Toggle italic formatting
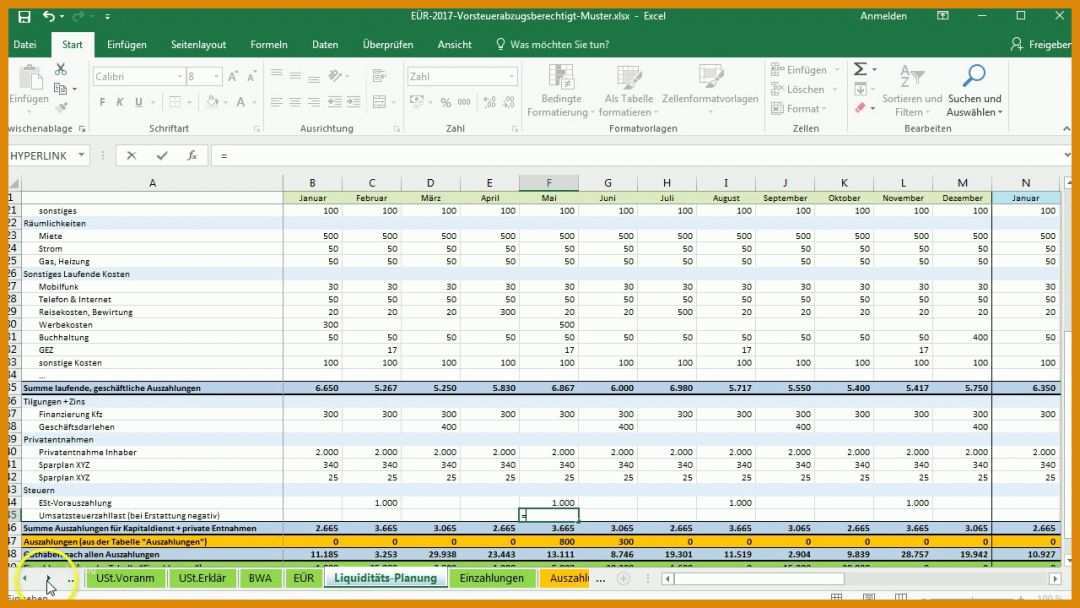1080x608 pixels. [120, 102]
